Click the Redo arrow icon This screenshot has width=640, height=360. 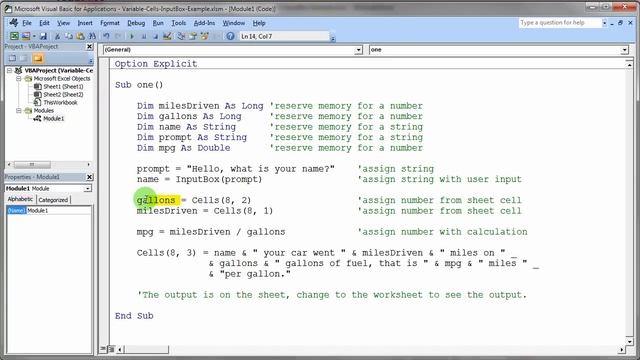118,36
